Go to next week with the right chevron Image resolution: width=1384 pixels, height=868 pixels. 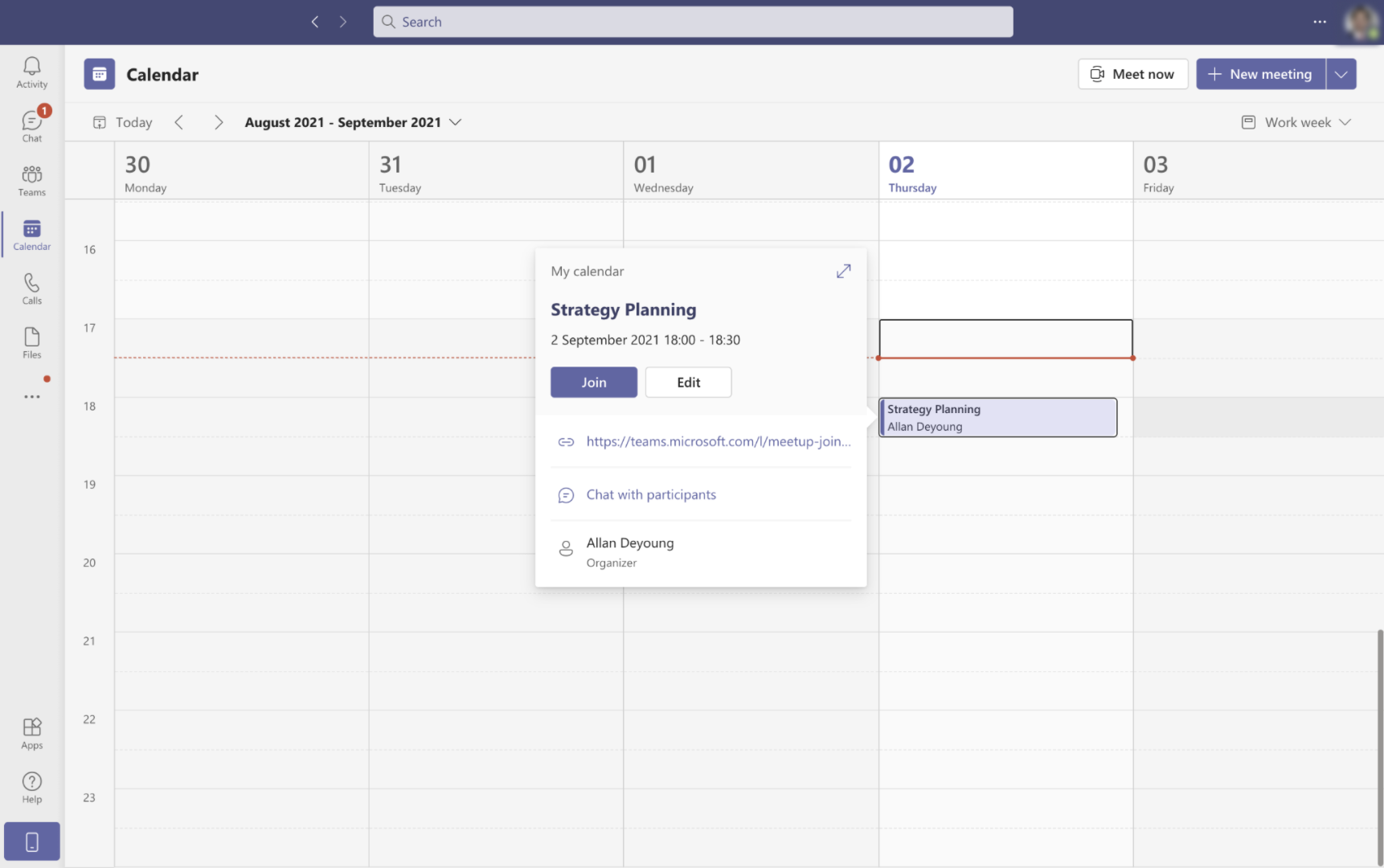point(219,122)
